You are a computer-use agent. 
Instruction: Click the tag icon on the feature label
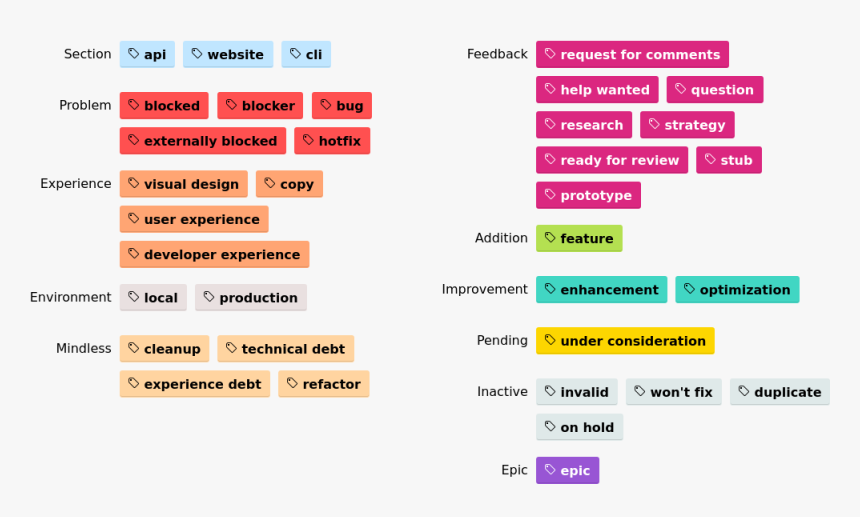pyautogui.click(x=550, y=238)
